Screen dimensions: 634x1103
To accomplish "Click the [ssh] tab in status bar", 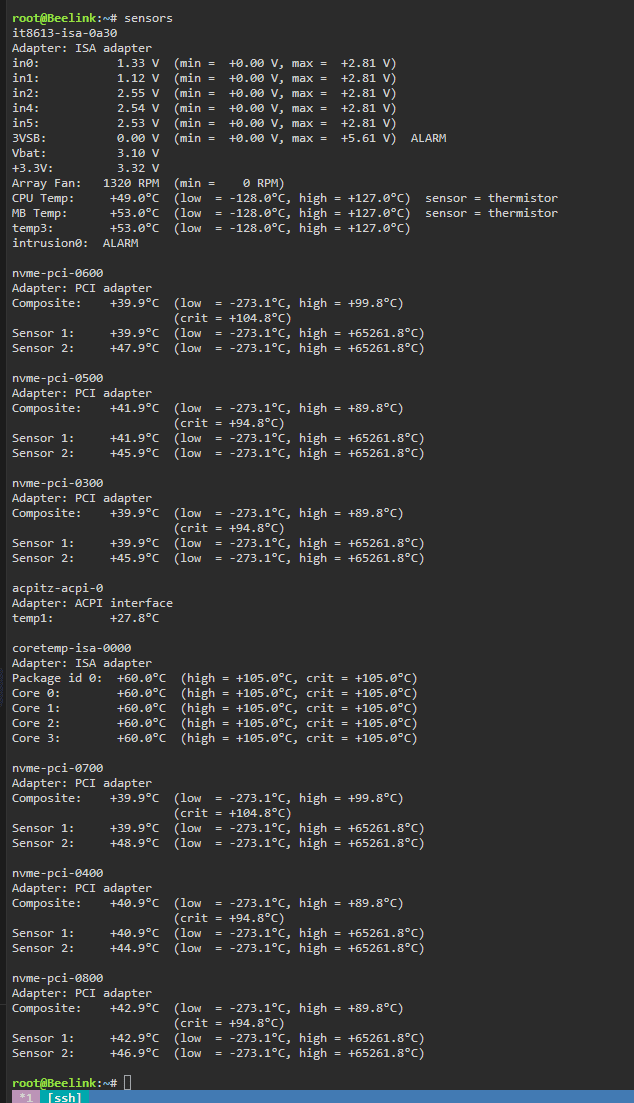I will [64, 1097].
